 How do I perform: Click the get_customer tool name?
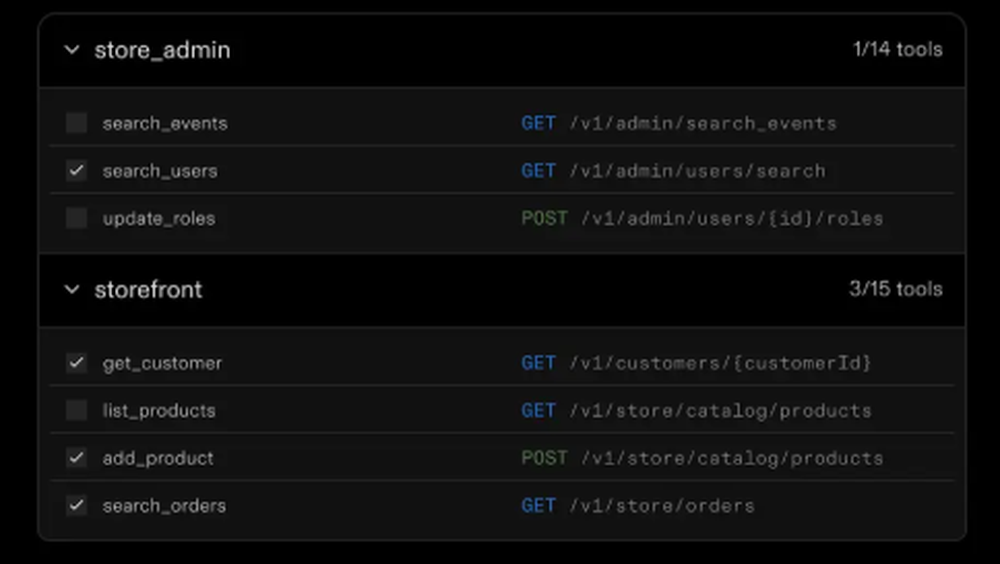pyautogui.click(x=162, y=363)
